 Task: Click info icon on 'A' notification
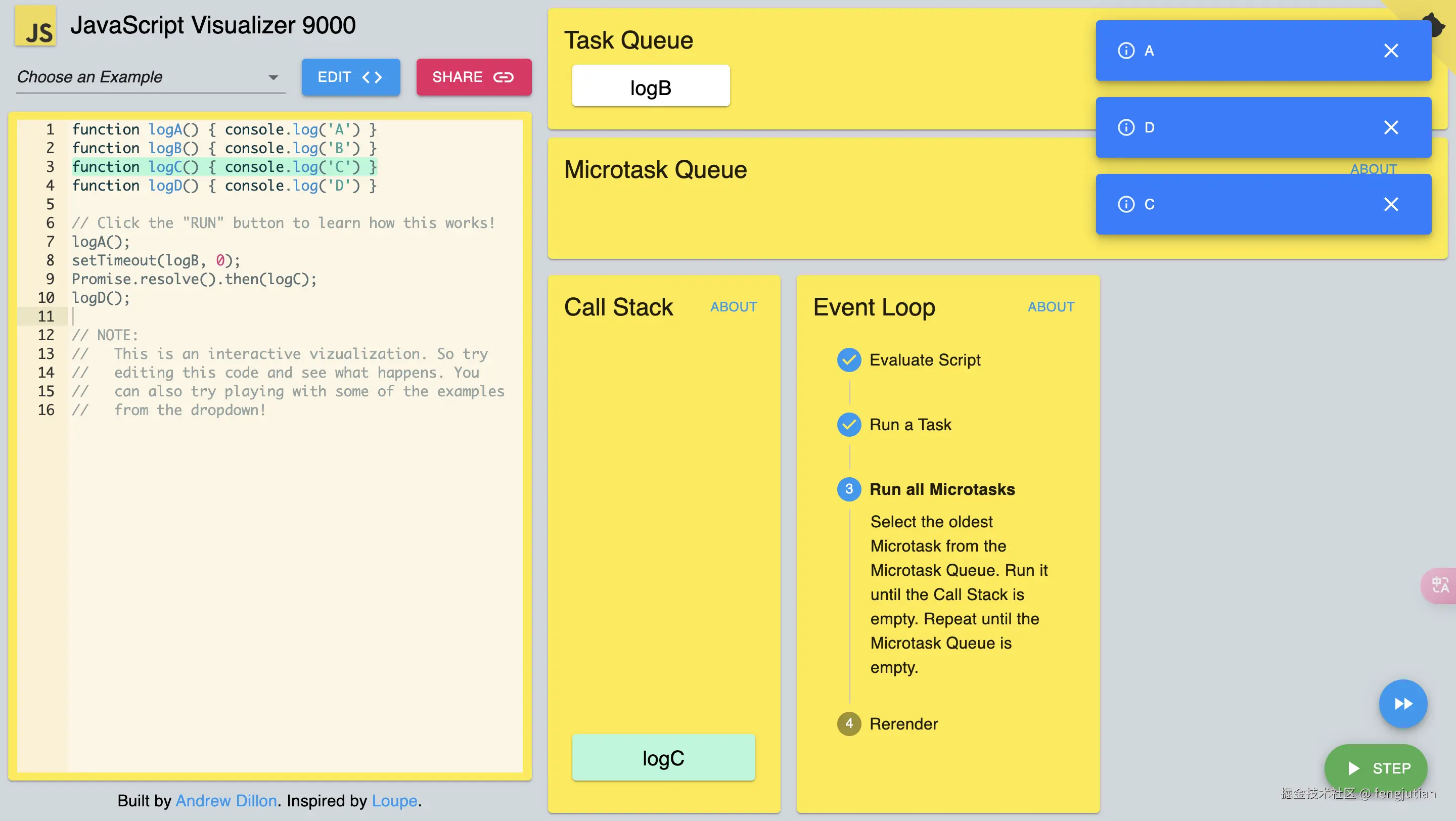[1125, 51]
